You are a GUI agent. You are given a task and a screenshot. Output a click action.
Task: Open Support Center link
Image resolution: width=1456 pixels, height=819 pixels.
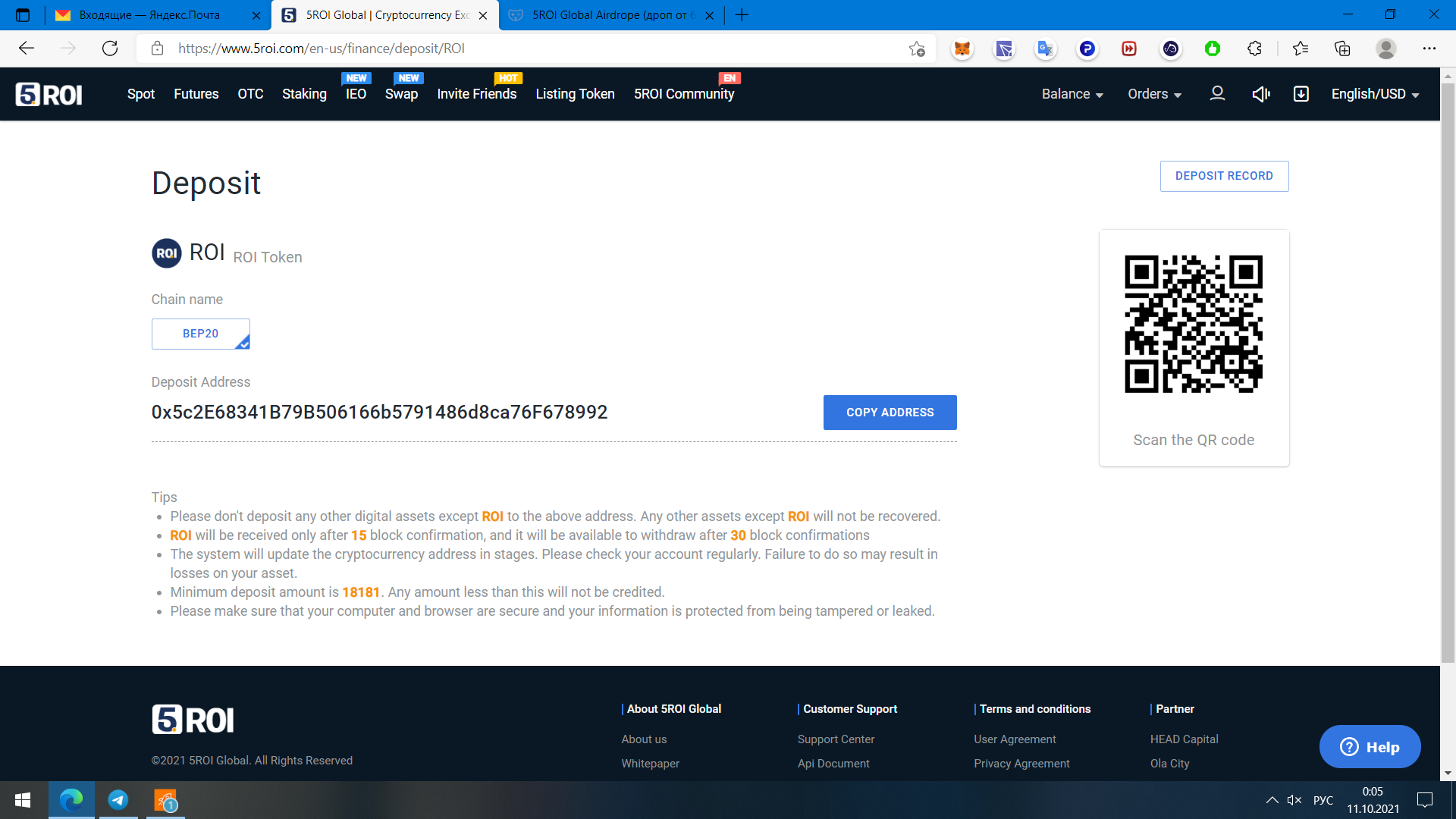tap(836, 739)
